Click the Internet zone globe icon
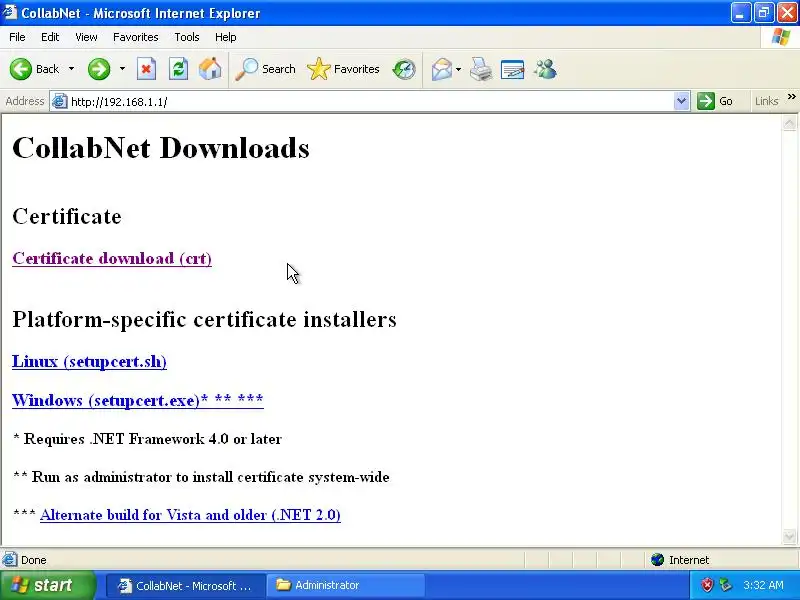 coord(657,560)
